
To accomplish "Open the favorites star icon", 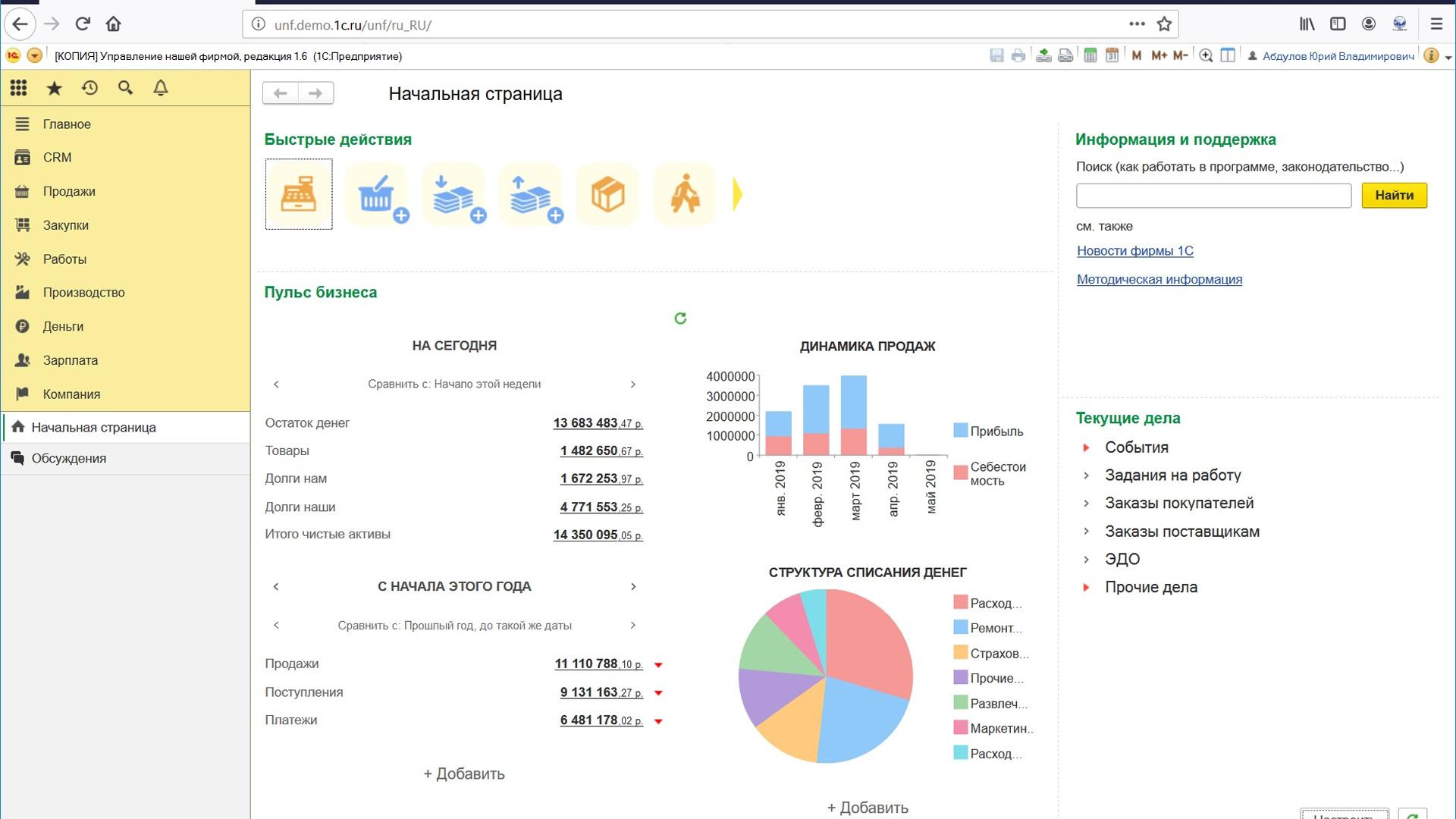I will pyautogui.click(x=54, y=88).
